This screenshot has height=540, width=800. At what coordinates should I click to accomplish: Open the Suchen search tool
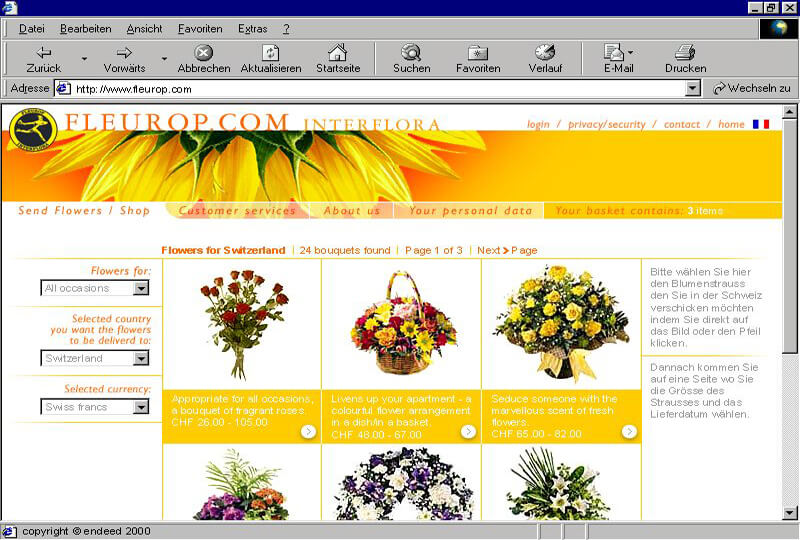[x=411, y=59]
